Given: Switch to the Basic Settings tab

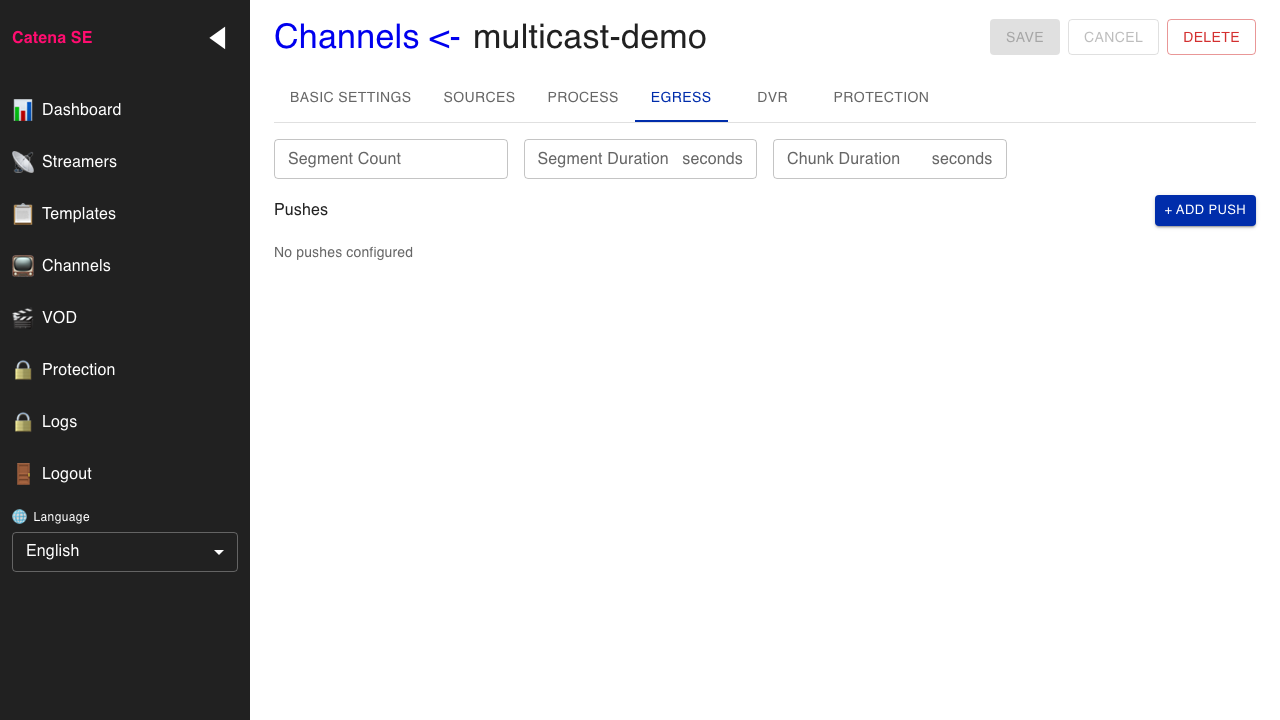Looking at the screenshot, I should 350,97.
